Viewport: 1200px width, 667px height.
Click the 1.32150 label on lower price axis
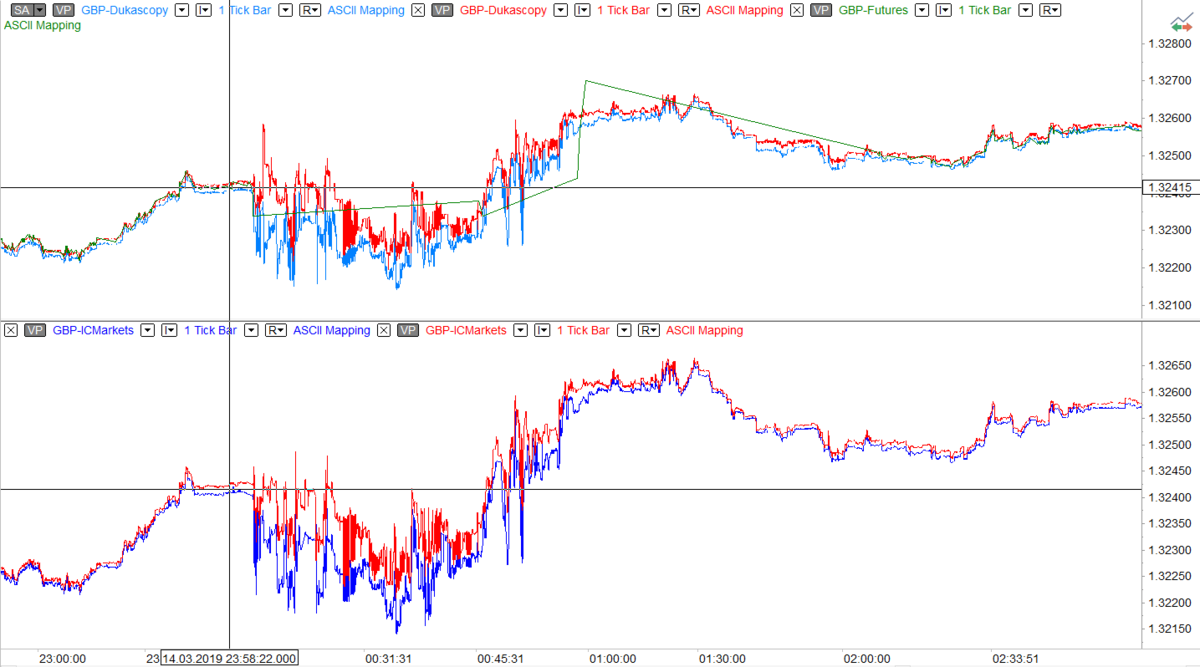point(1170,628)
